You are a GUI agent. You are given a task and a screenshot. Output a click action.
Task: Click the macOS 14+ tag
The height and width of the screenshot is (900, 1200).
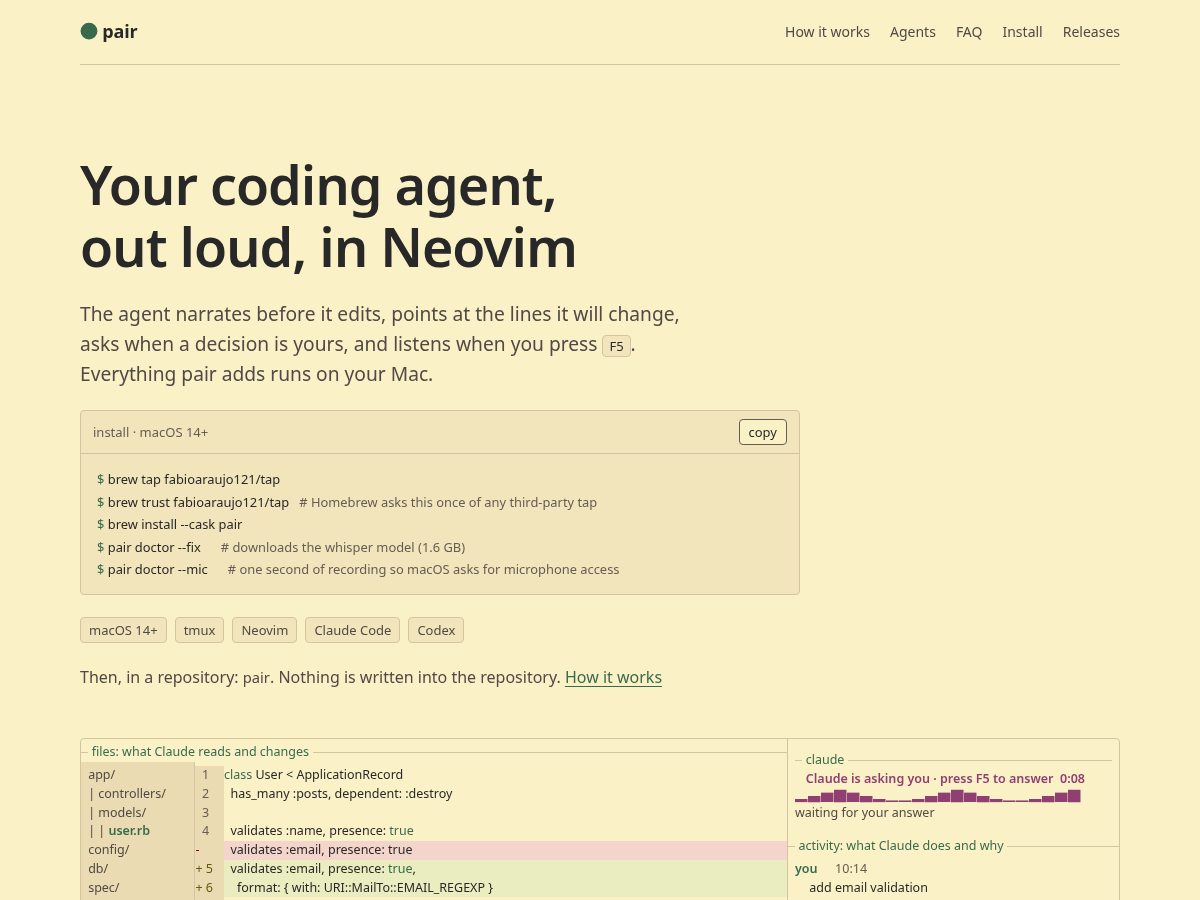123,630
